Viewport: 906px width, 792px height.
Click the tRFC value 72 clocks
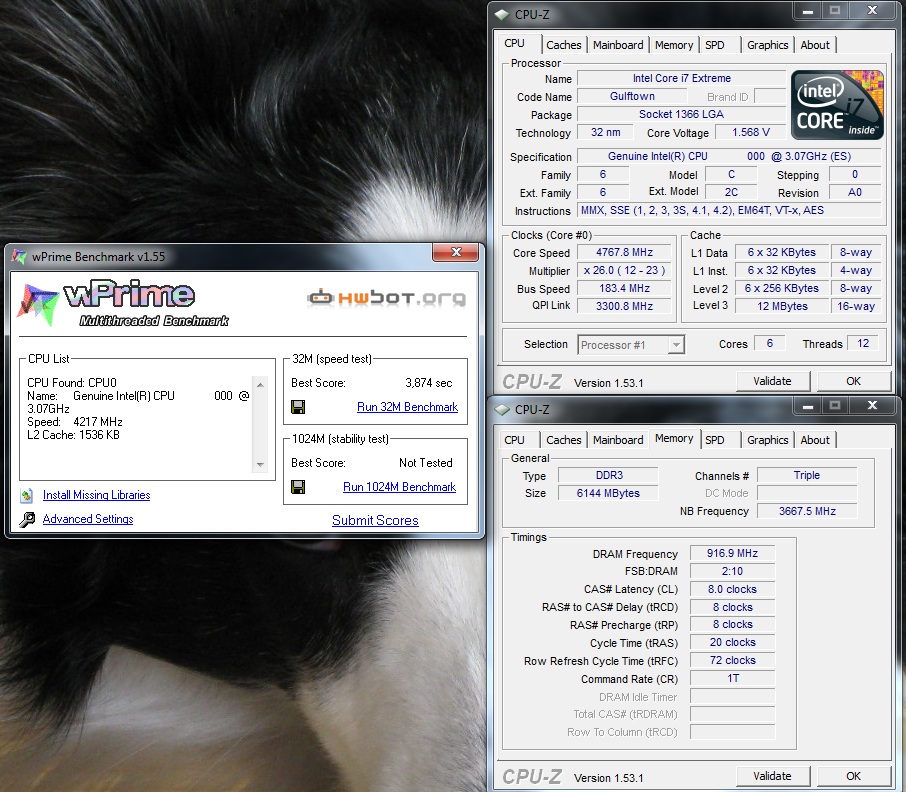click(x=732, y=660)
